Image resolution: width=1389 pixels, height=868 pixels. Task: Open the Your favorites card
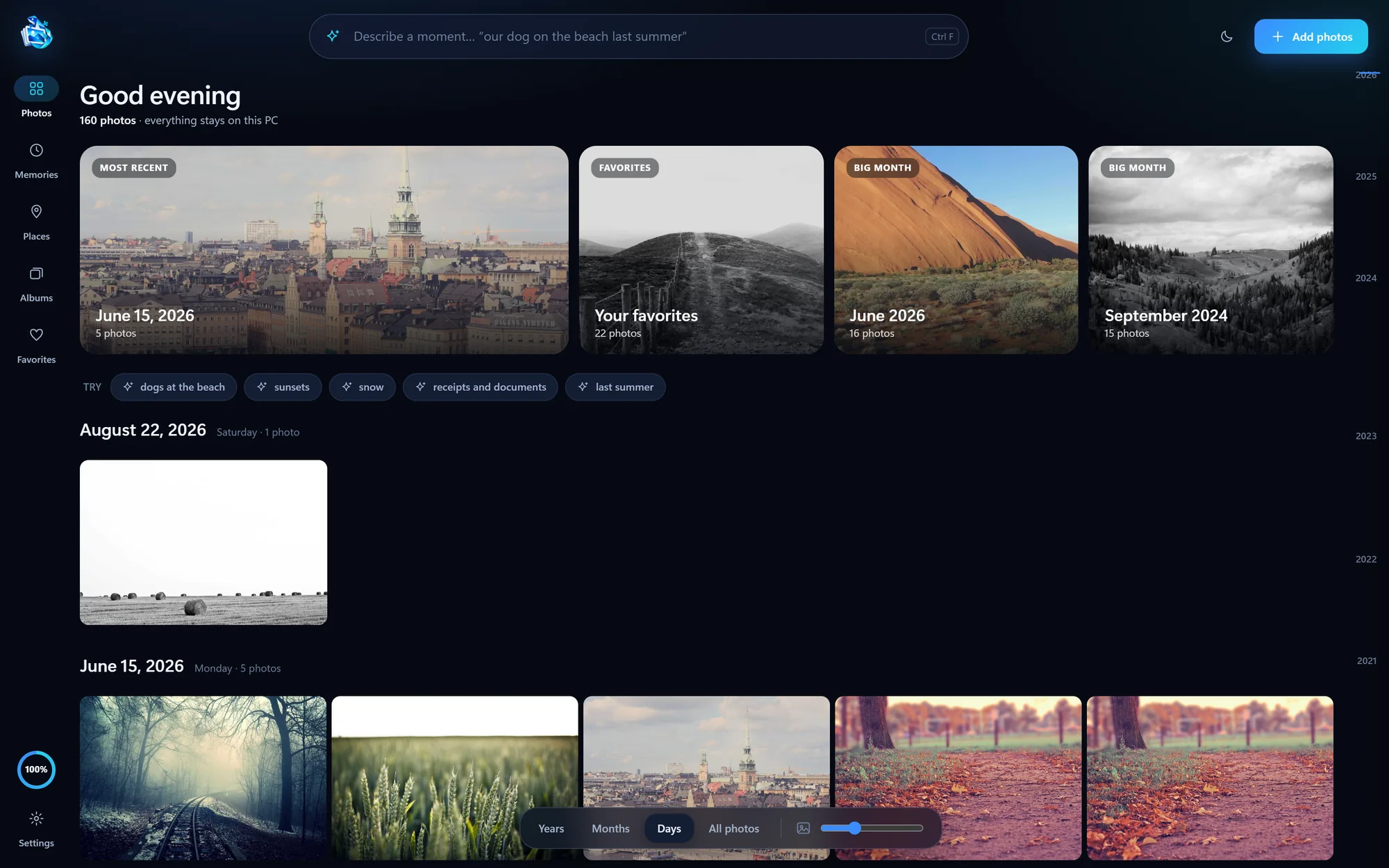pos(701,250)
